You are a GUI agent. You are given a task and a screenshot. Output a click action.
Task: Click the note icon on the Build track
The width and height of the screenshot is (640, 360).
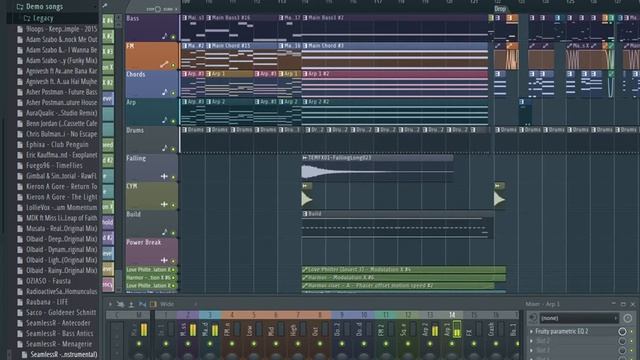coord(164,232)
